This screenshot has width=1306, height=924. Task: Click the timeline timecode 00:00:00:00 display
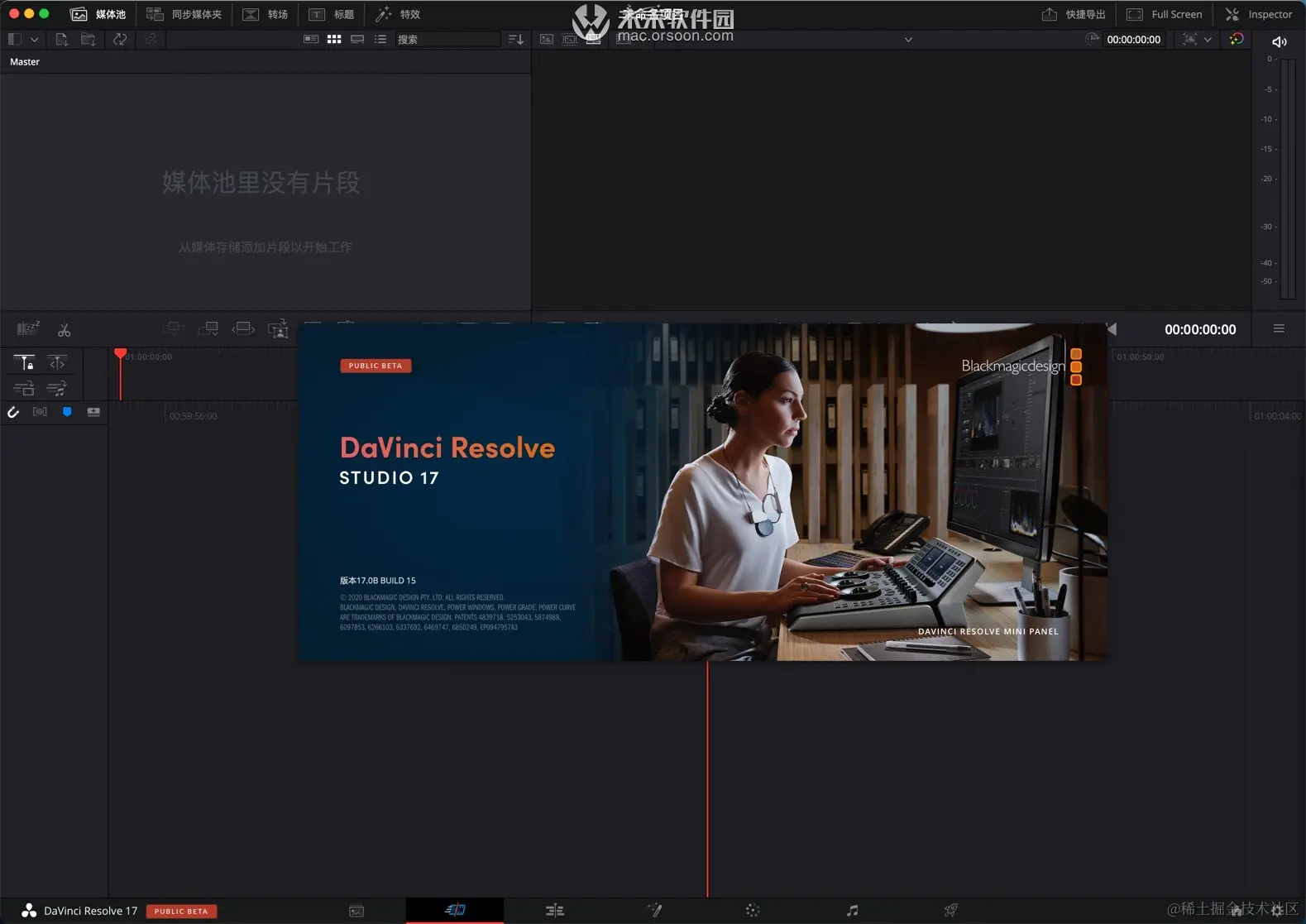pos(1200,329)
